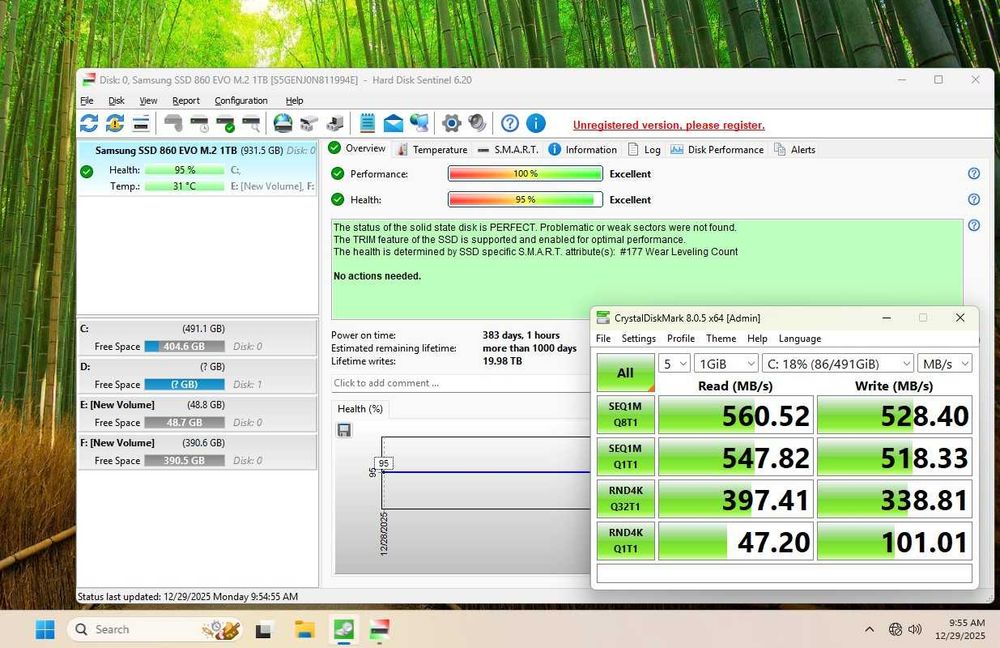Click the blue Refresh arrows icon in the toolbar
1000x648 pixels.
89,123
